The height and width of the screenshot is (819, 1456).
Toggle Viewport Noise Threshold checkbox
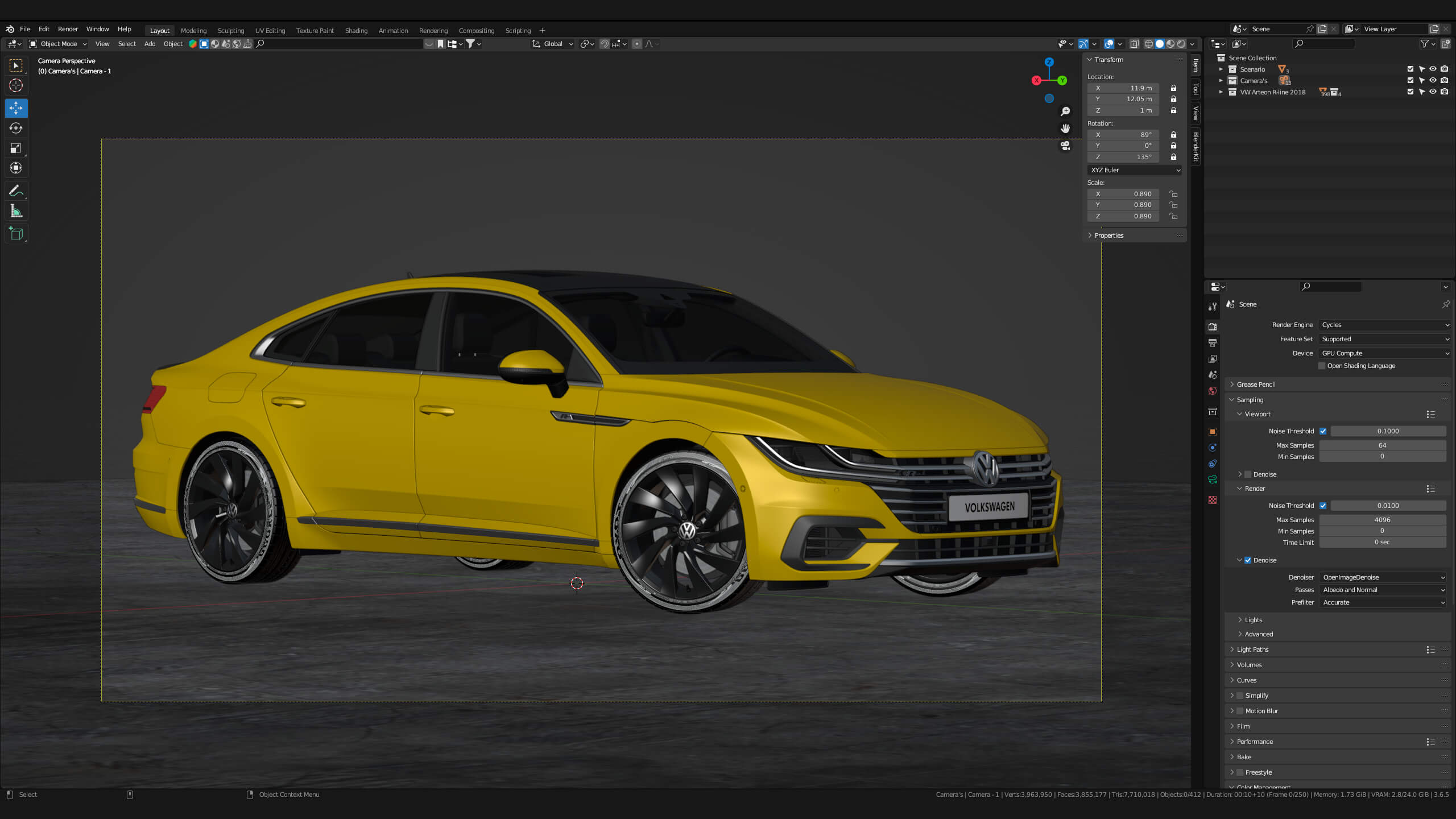pyautogui.click(x=1323, y=431)
